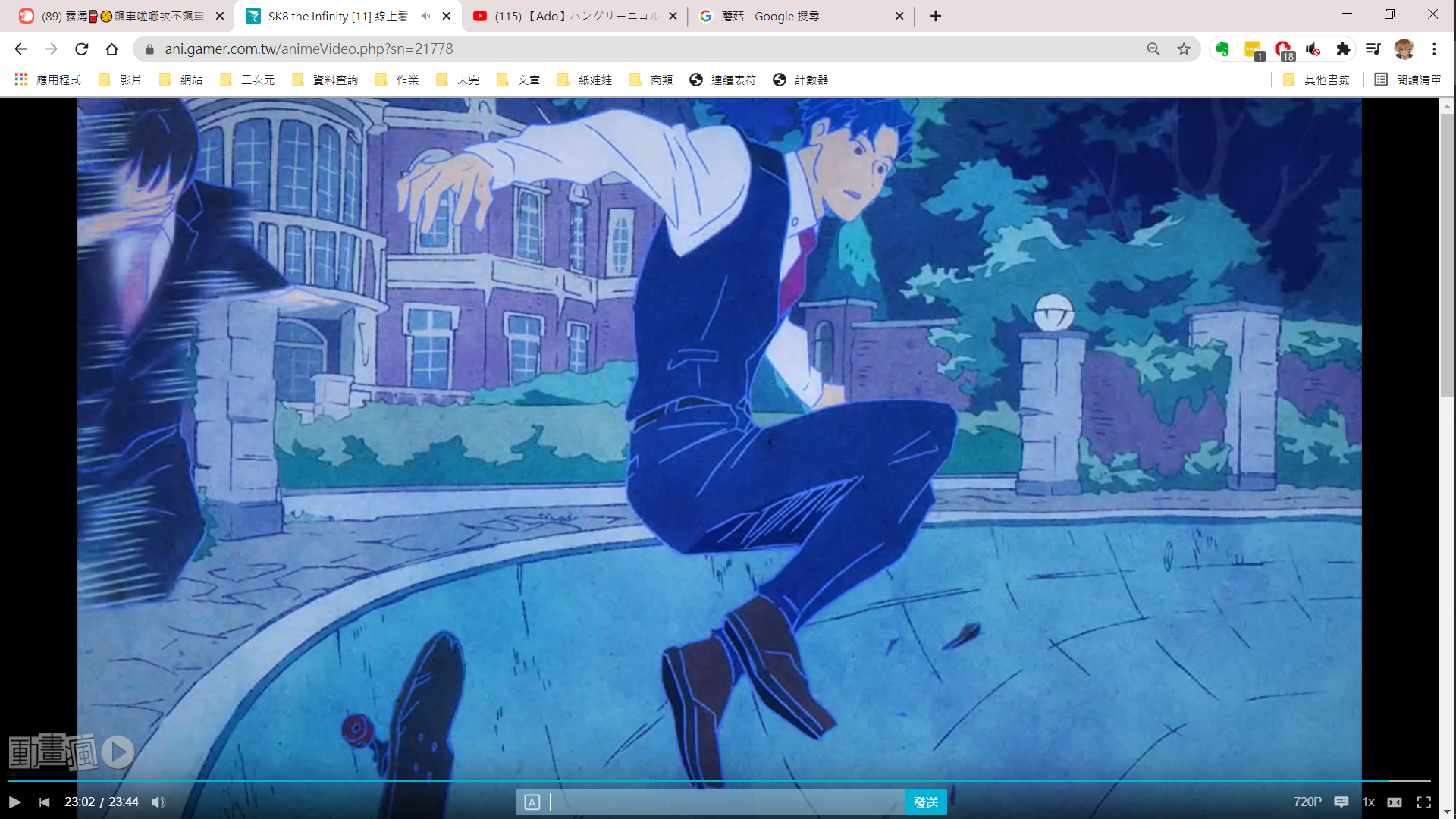This screenshot has height=819, width=1456.
Task: Click the page scrollbar up arrow
Action: [1447, 105]
